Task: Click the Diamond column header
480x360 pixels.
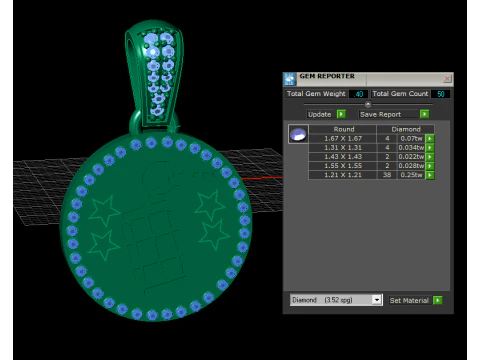Action: [x=406, y=129]
